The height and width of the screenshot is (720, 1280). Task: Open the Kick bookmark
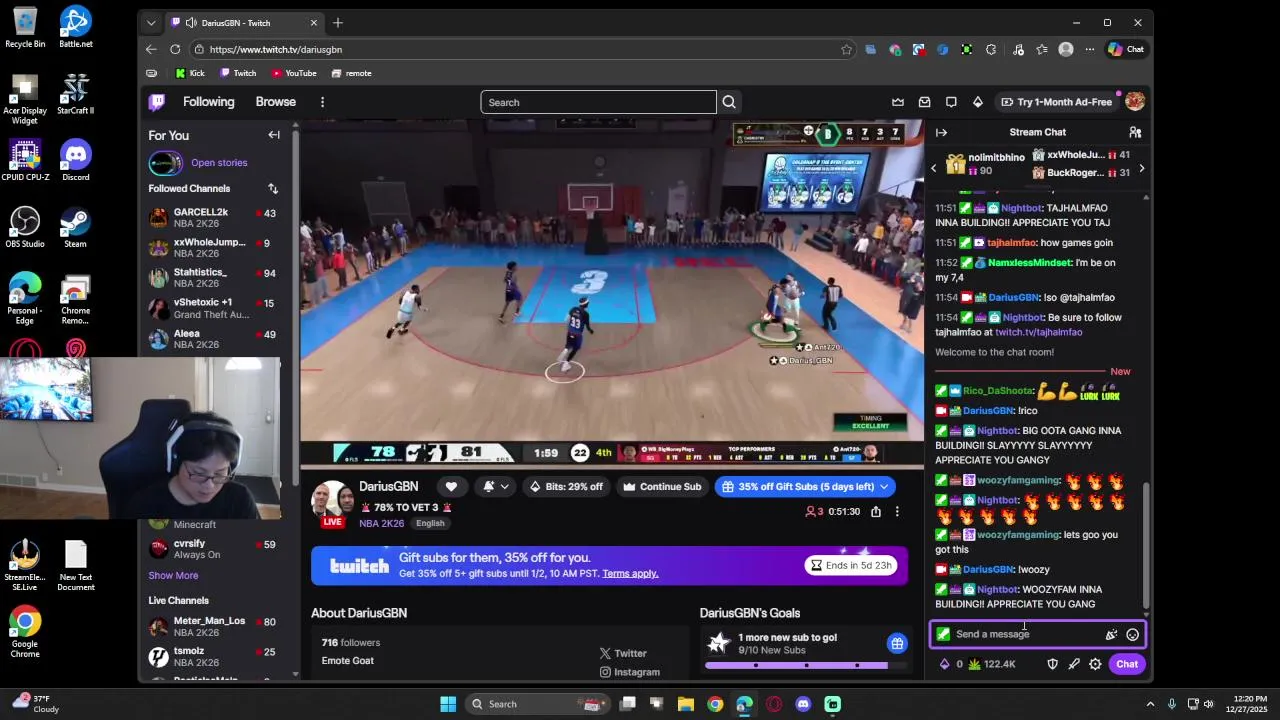pyautogui.click(x=190, y=73)
